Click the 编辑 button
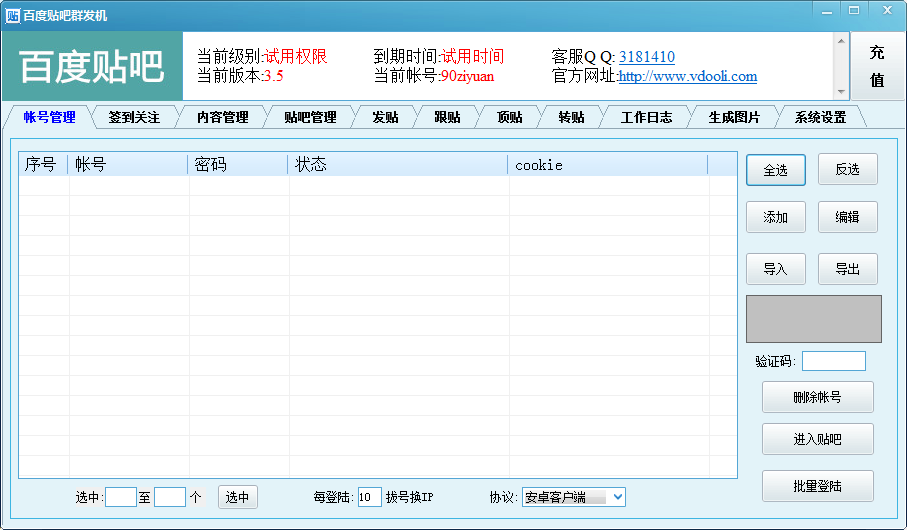 [847, 217]
